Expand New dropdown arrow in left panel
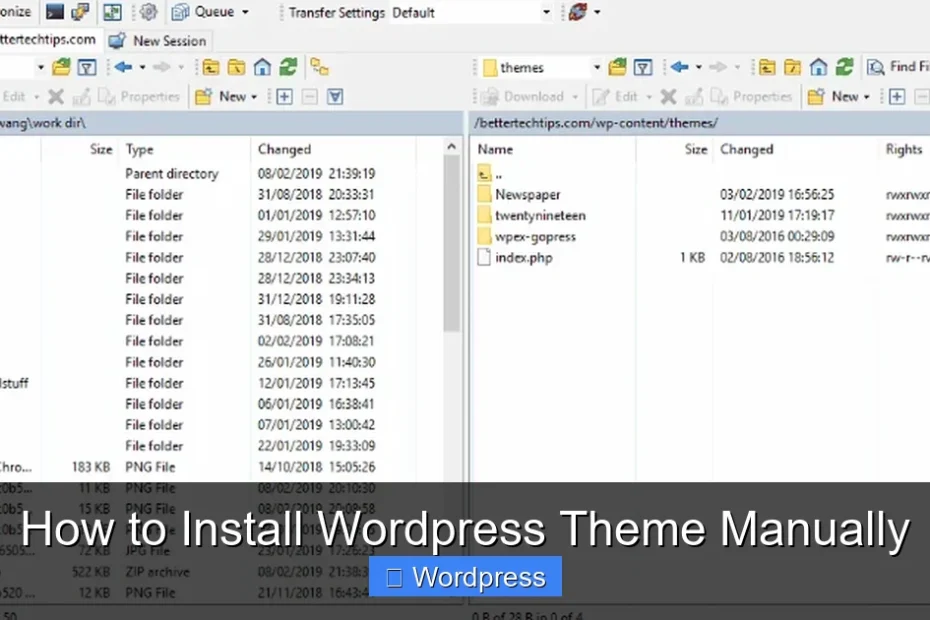930x620 pixels. [254, 97]
